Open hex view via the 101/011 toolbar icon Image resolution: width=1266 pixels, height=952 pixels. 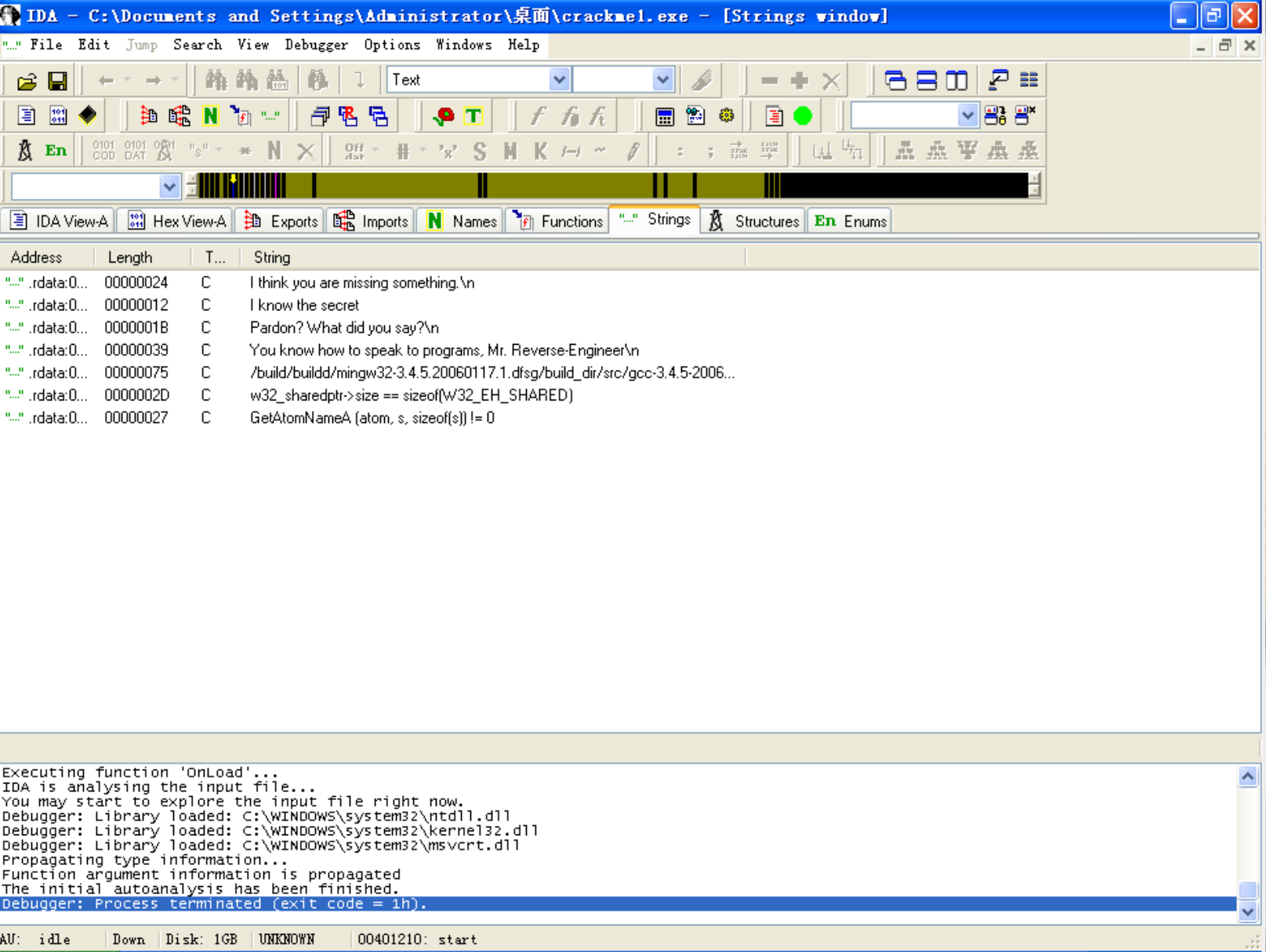click(x=57, y=116)
